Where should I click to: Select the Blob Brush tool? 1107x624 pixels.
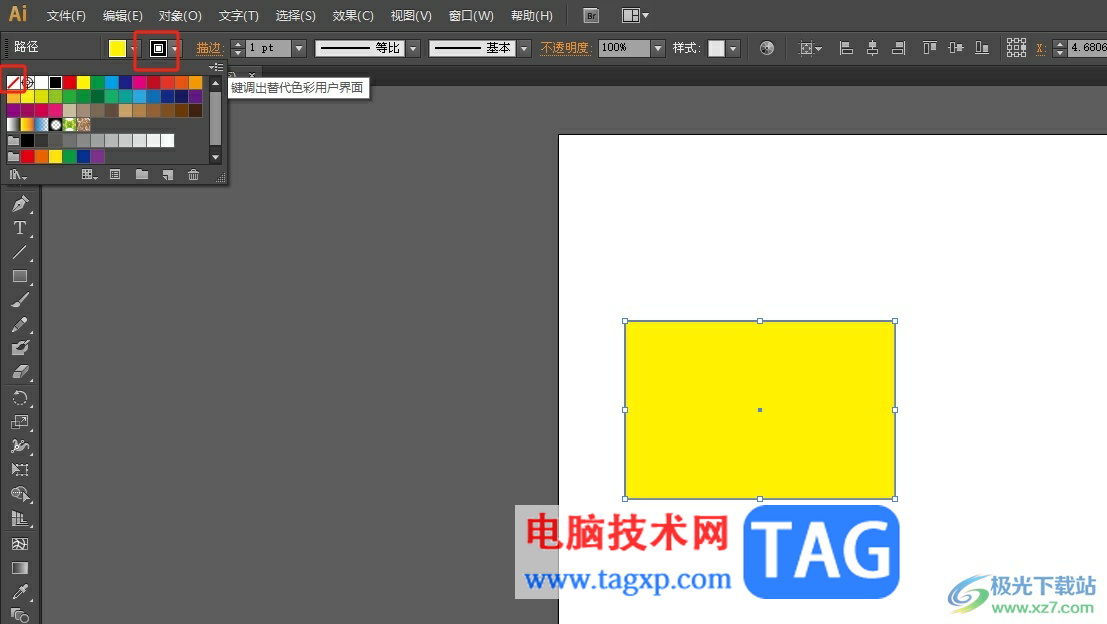(x=20, y=348)
